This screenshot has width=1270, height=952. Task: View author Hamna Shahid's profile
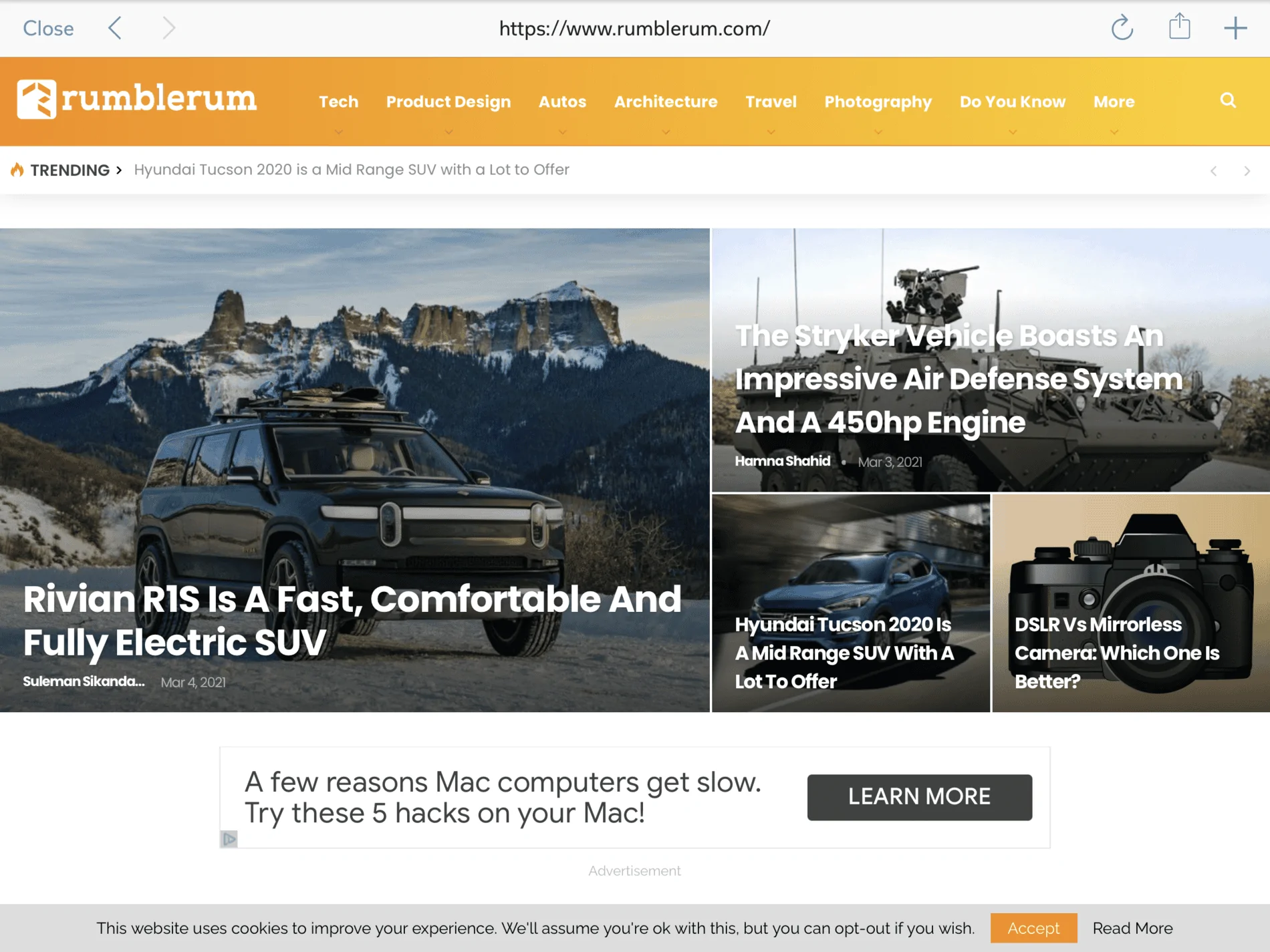point(783,461)
